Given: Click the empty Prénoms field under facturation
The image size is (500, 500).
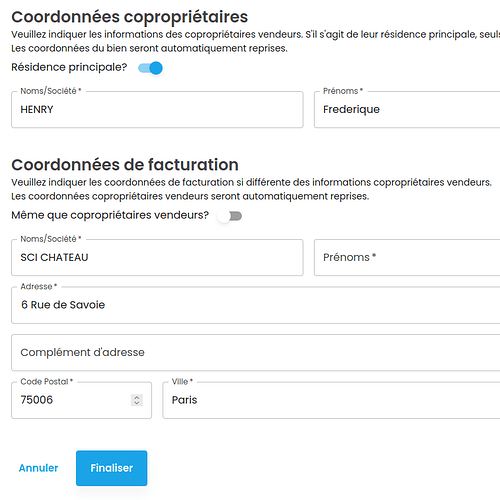Looking at the screenshot, I should coord(407,257).
